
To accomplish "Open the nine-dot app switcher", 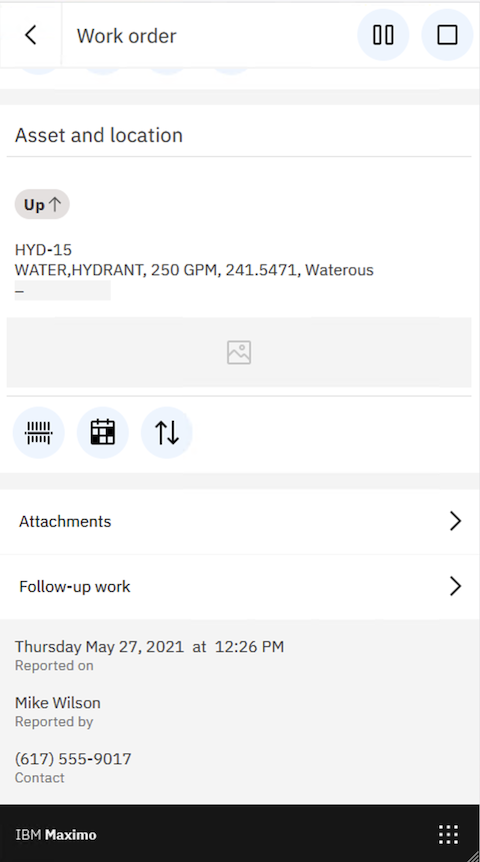I will [x=448, y=835].
